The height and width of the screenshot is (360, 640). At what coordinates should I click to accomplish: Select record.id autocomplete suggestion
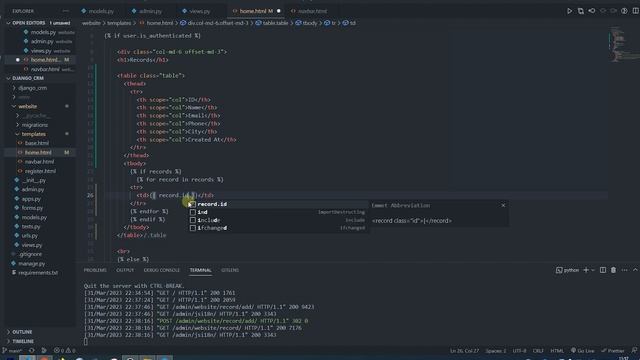[279, 204]
